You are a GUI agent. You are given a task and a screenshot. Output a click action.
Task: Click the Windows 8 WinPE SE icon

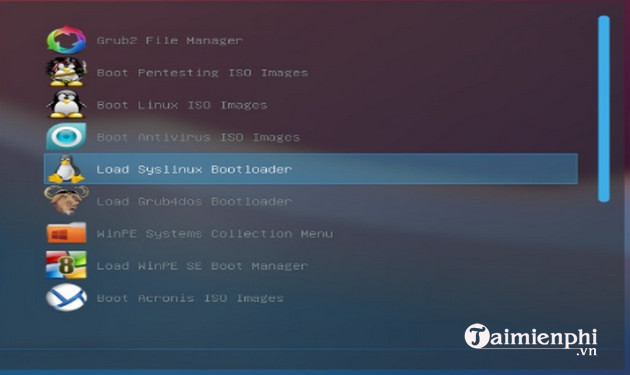[66, 265]
